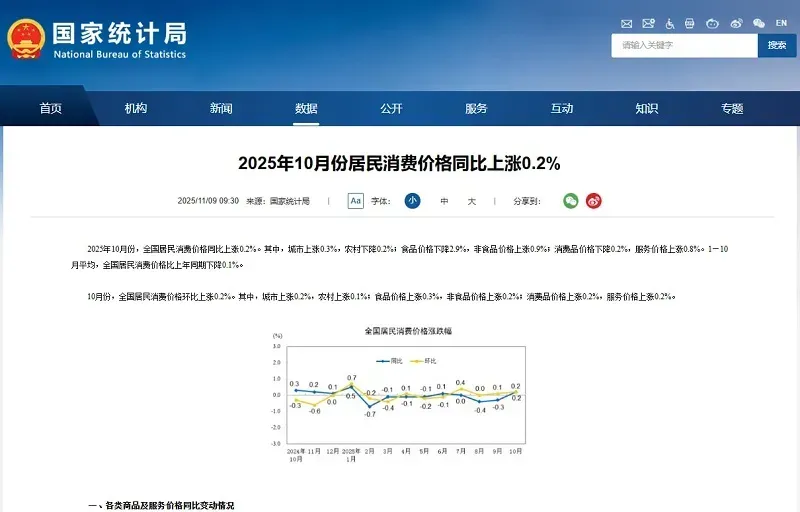Expand the 公开 navigation menu
Viewport: 800px width, 512px height.
point(391,109)
